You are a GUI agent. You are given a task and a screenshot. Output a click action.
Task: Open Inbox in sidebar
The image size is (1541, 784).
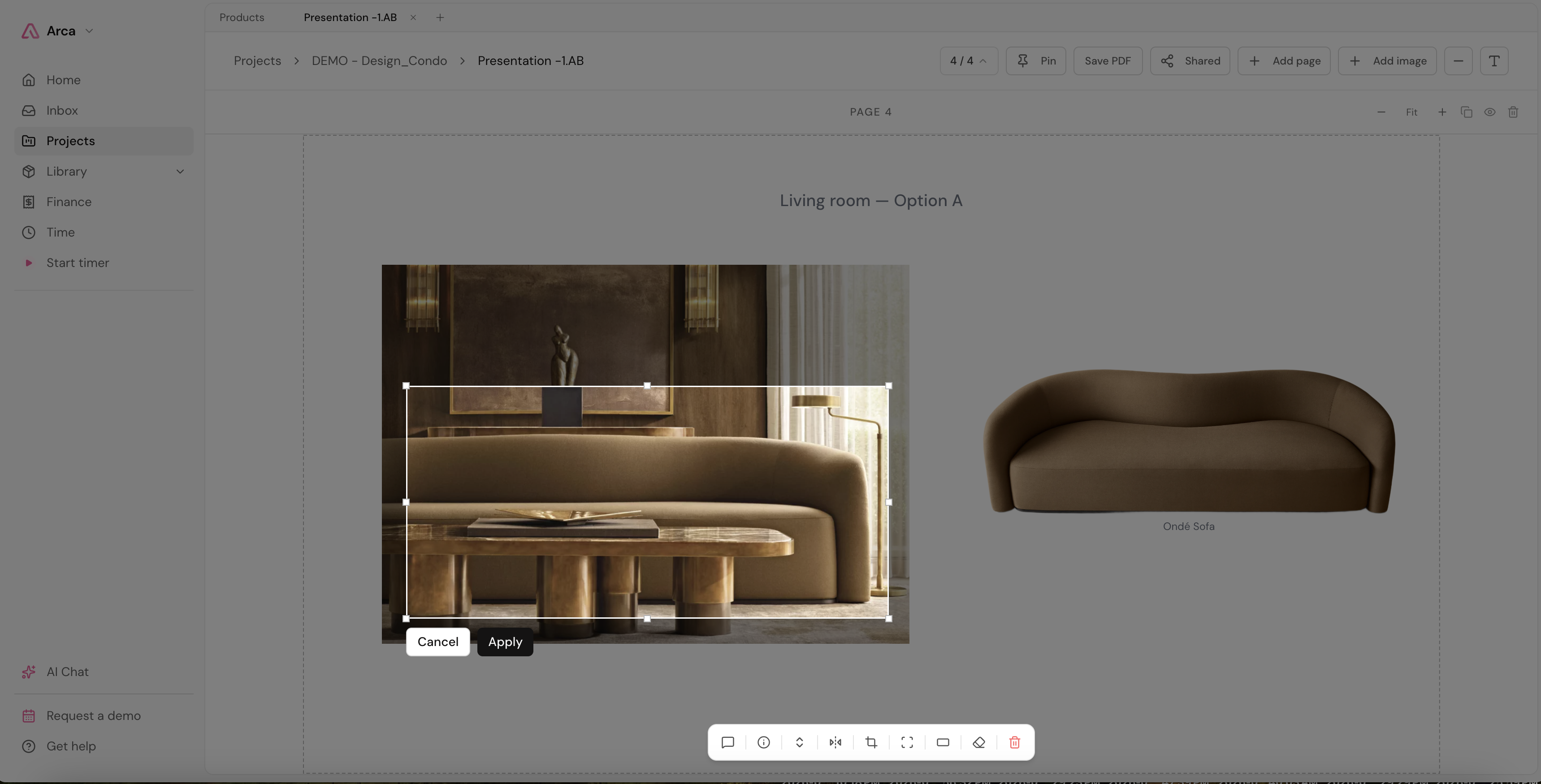(x=104, y=110)
